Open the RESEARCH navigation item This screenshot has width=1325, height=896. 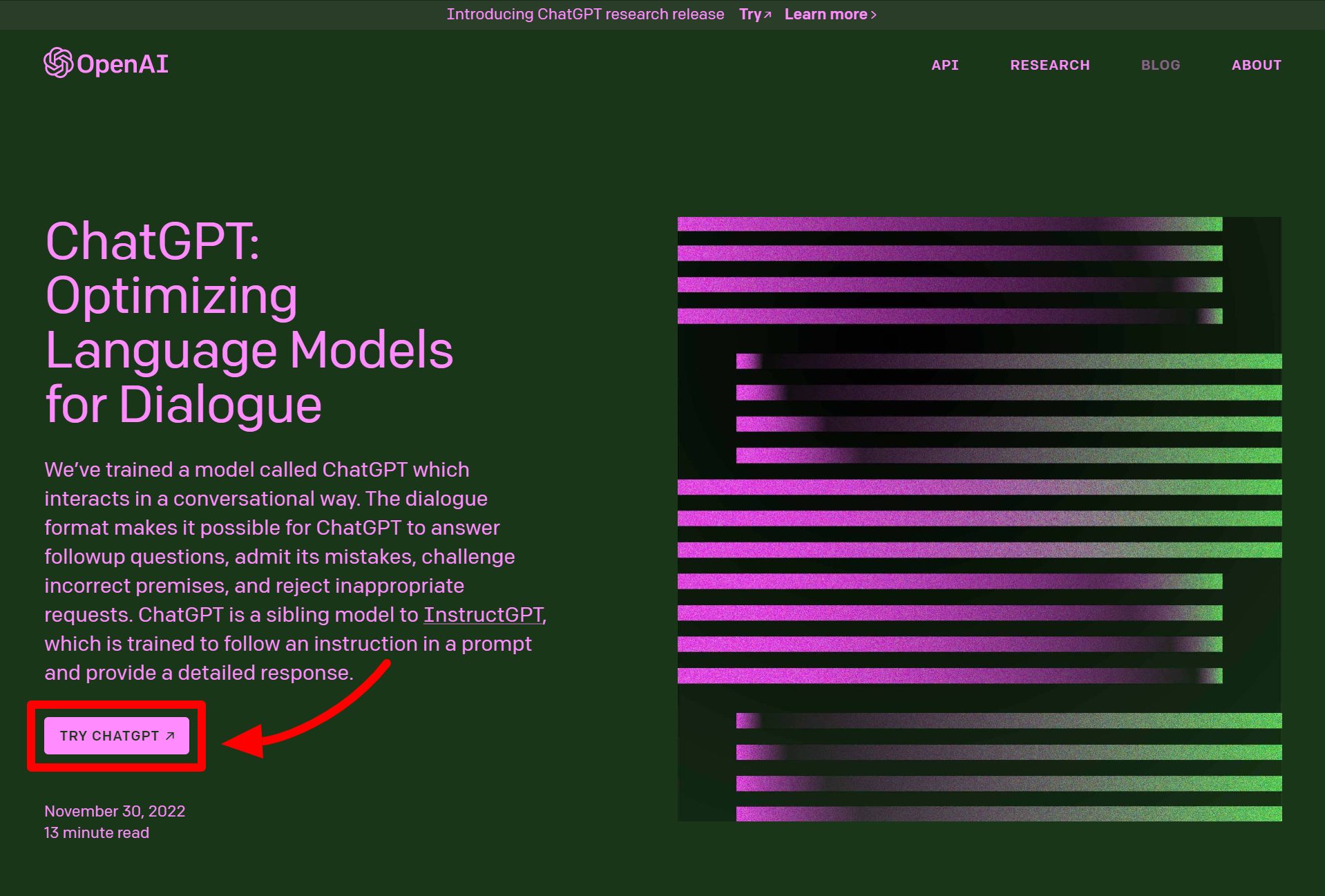pyautogui.click(x=1049, y=65)
